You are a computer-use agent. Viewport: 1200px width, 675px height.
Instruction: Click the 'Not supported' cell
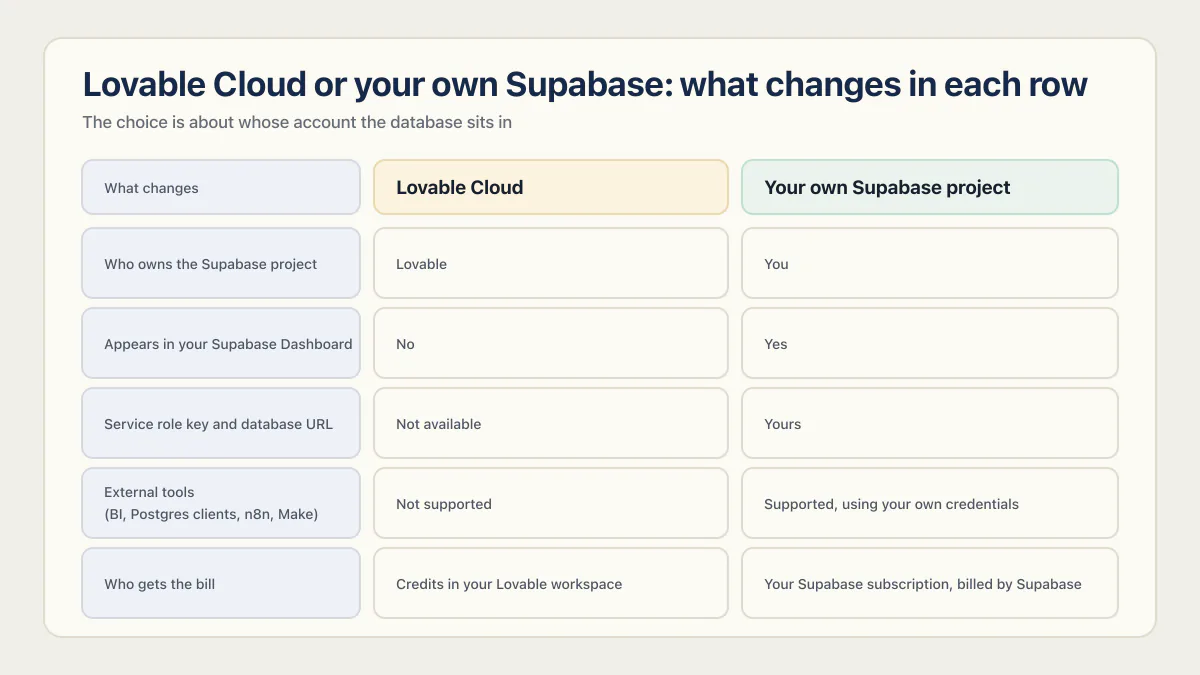(551, 503)
